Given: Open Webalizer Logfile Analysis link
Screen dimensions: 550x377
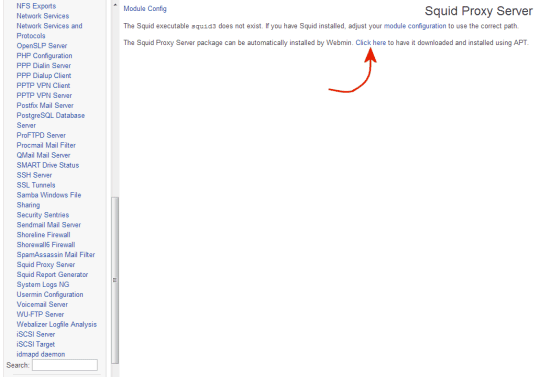Looking at the screenshot, I should pos(56,324).
